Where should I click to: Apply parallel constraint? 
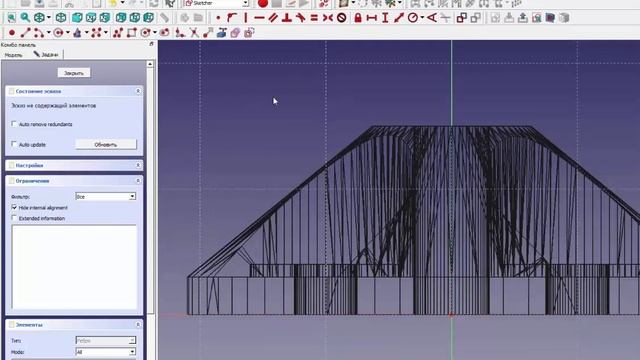pos(273,18)
